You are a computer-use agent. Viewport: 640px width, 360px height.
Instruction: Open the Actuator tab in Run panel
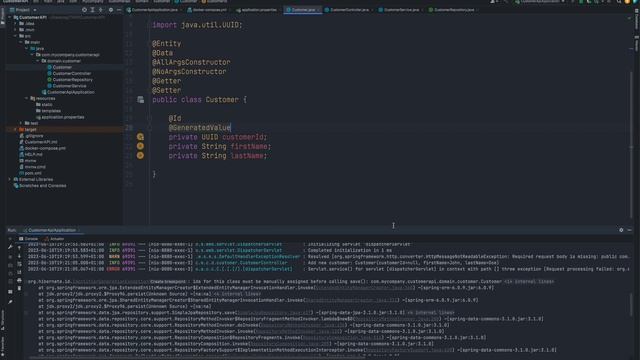[x=55, y=239]
